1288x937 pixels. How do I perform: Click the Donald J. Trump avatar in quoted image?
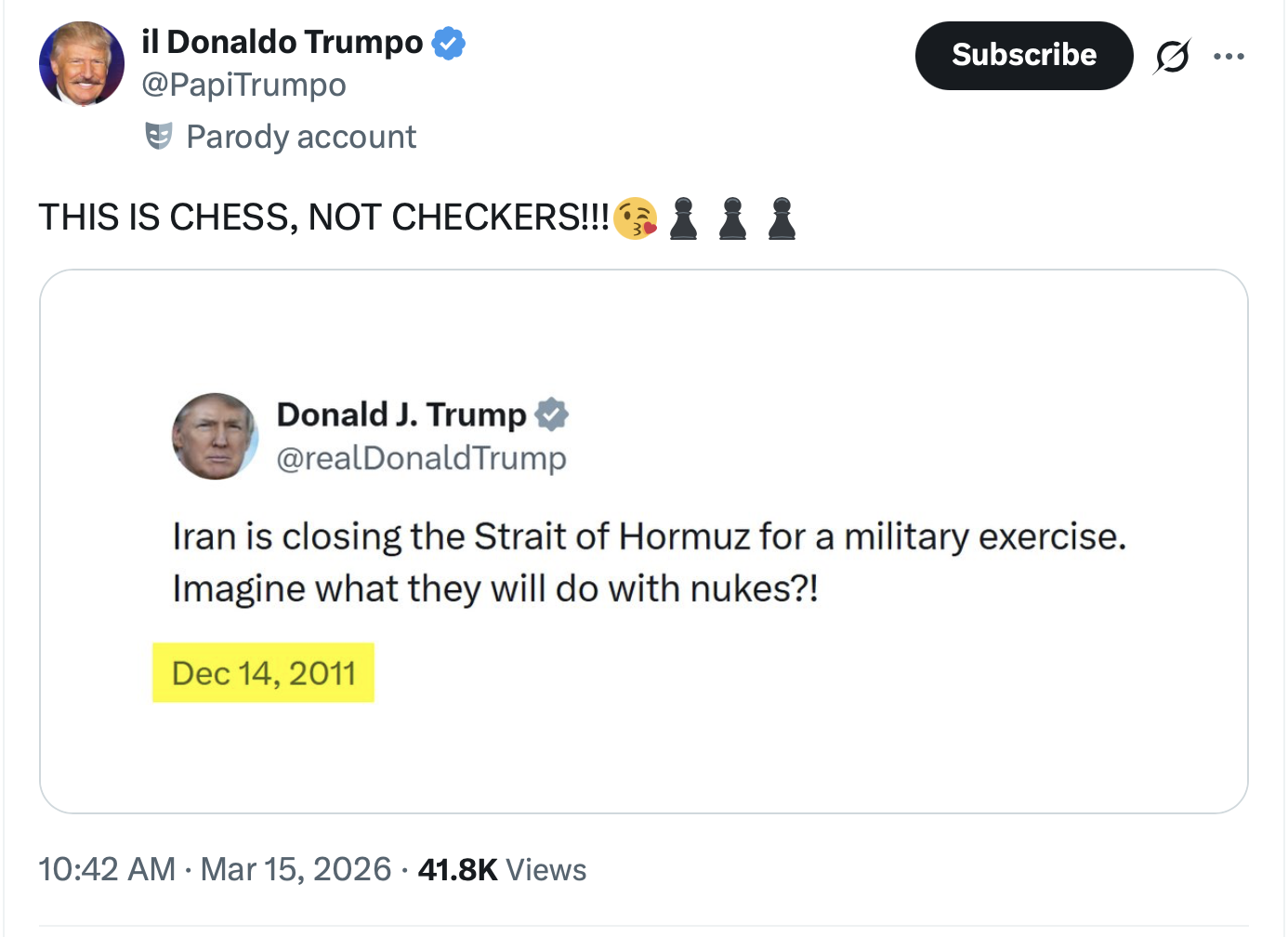pyautogui.click(x=215, y=436)
